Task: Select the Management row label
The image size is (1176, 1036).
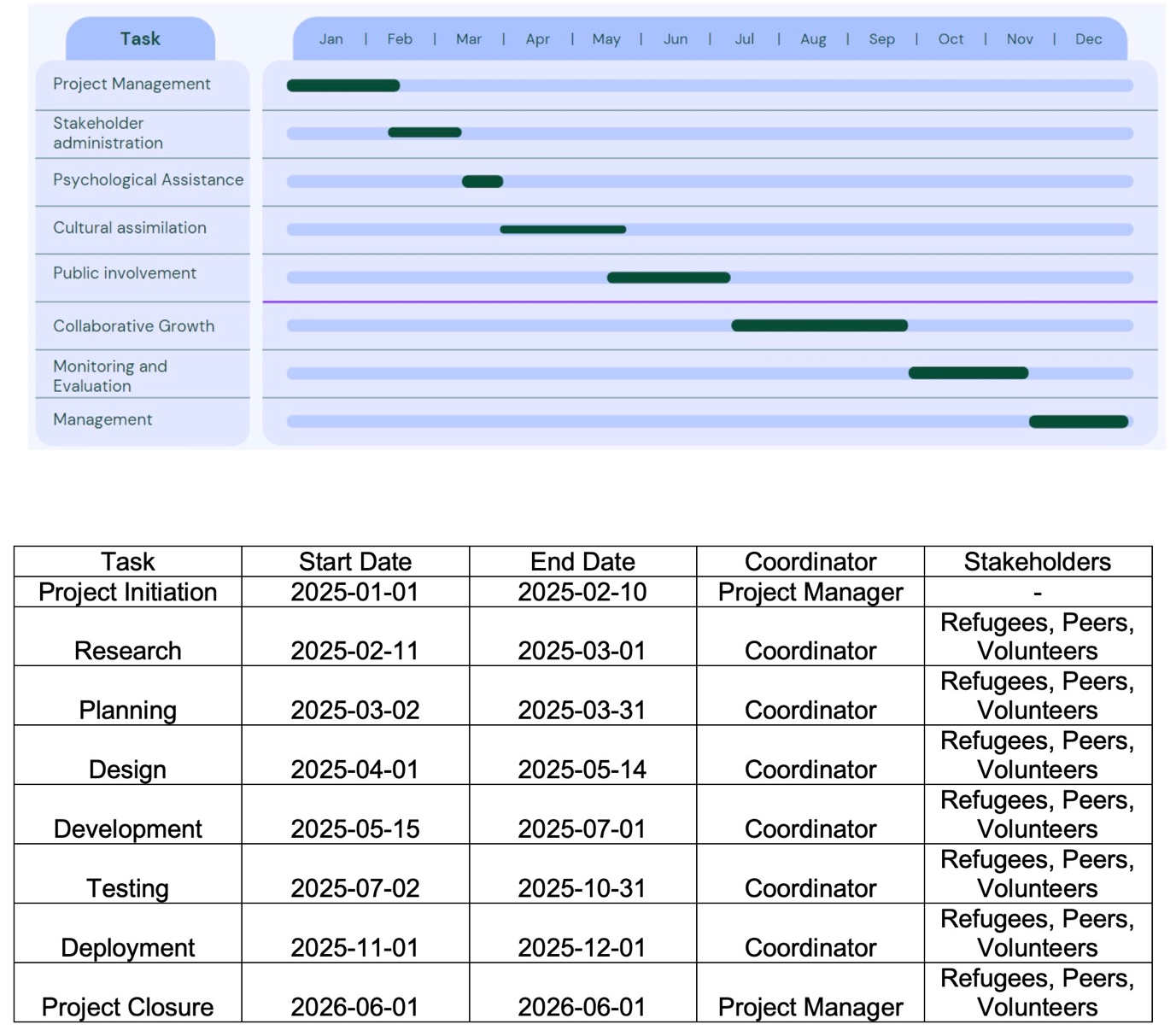Action: [102, 419]
